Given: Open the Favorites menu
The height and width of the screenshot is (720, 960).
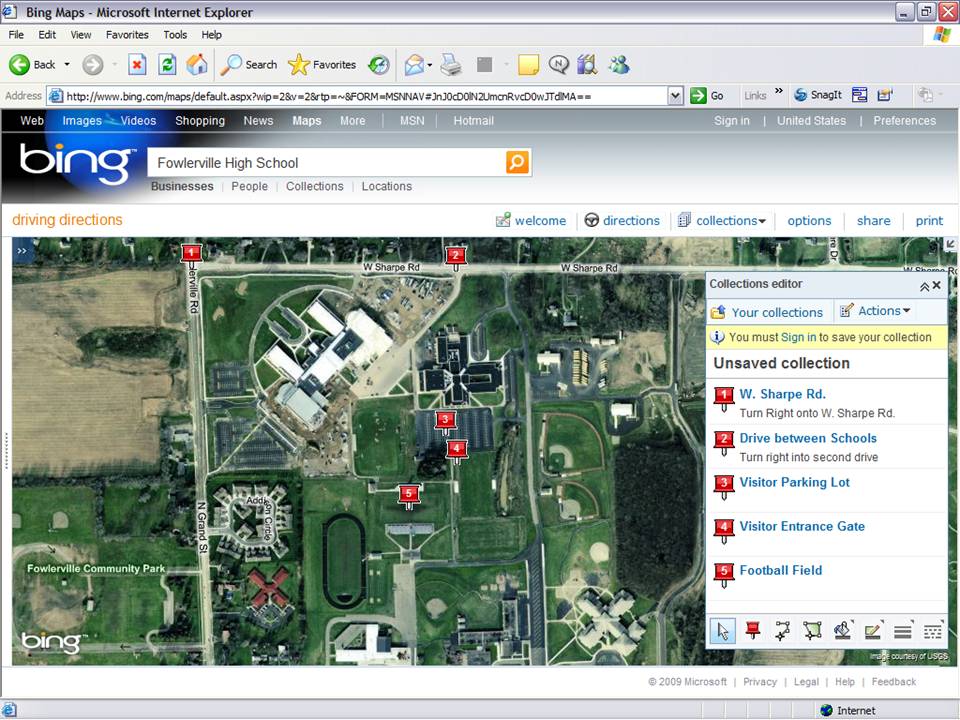Looking at the screenshot, I should pyautogui.click(x=127, y=35).
